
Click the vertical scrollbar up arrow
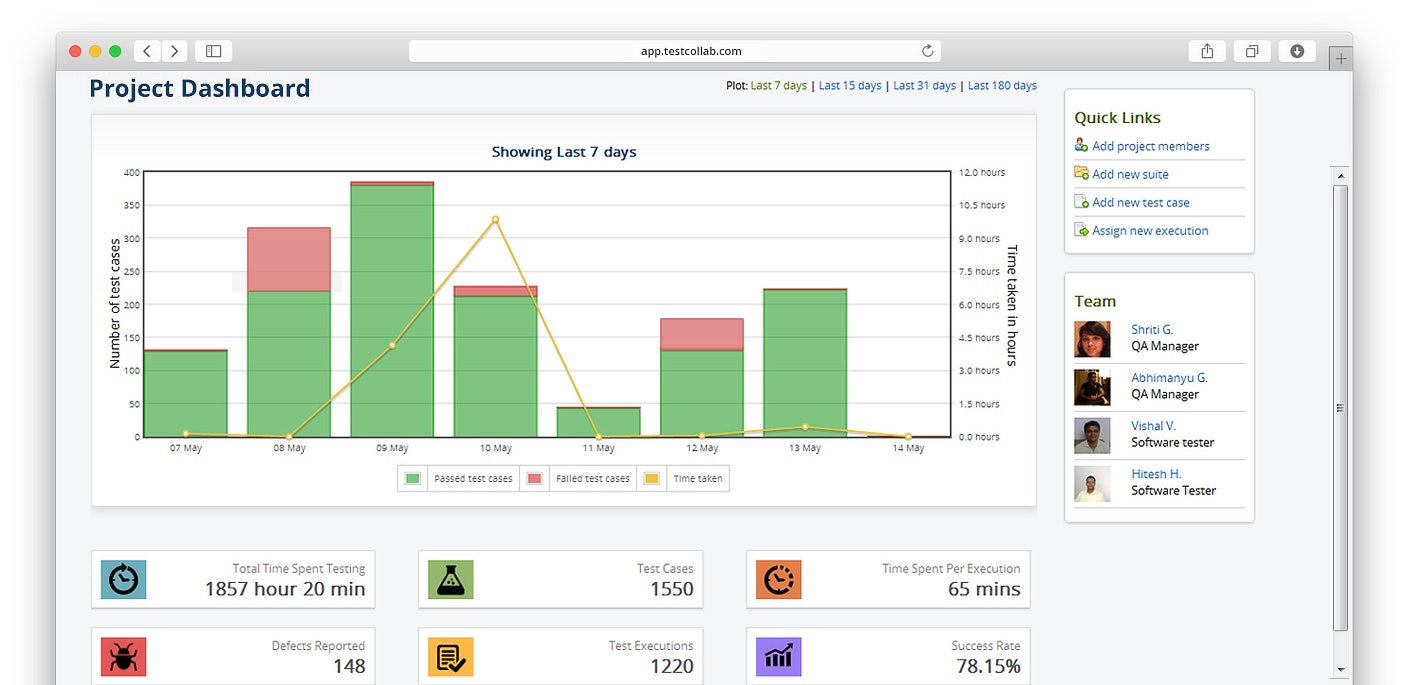point(1341,175)
